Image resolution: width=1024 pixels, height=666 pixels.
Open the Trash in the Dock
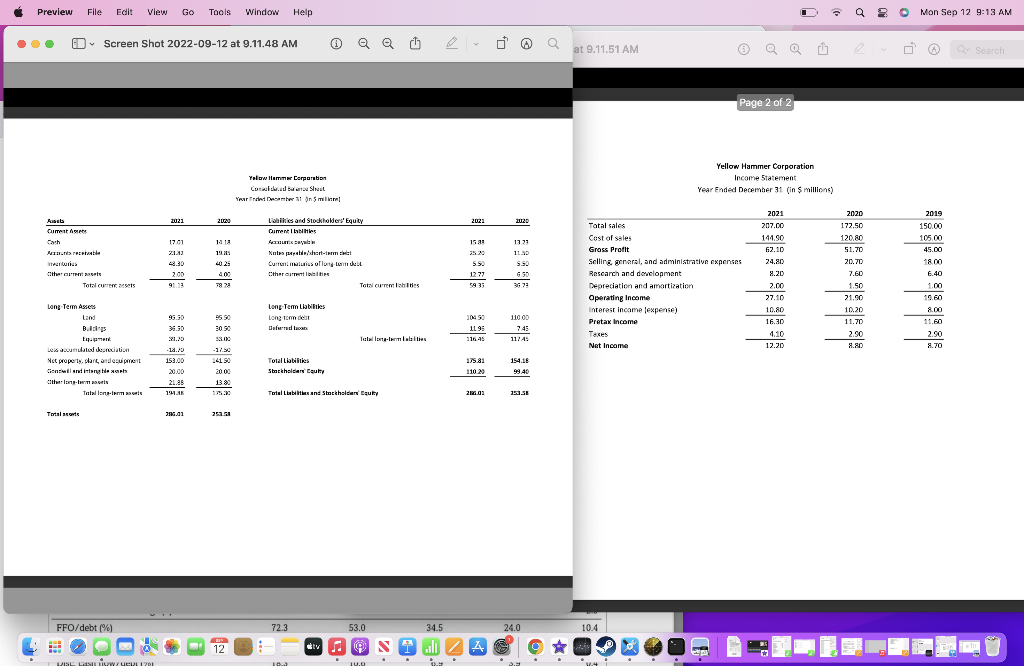click(x=992, y=646)
